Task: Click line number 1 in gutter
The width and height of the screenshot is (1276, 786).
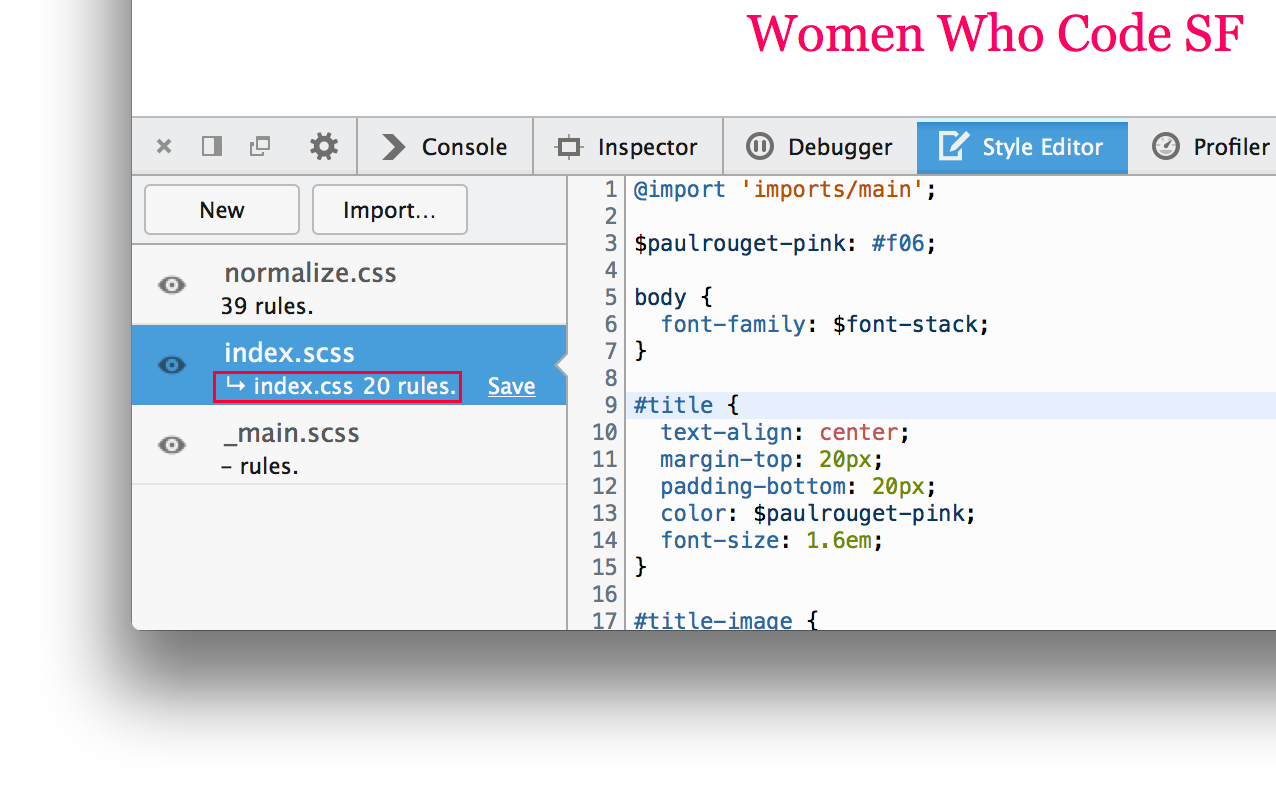Action: [611, 190]
